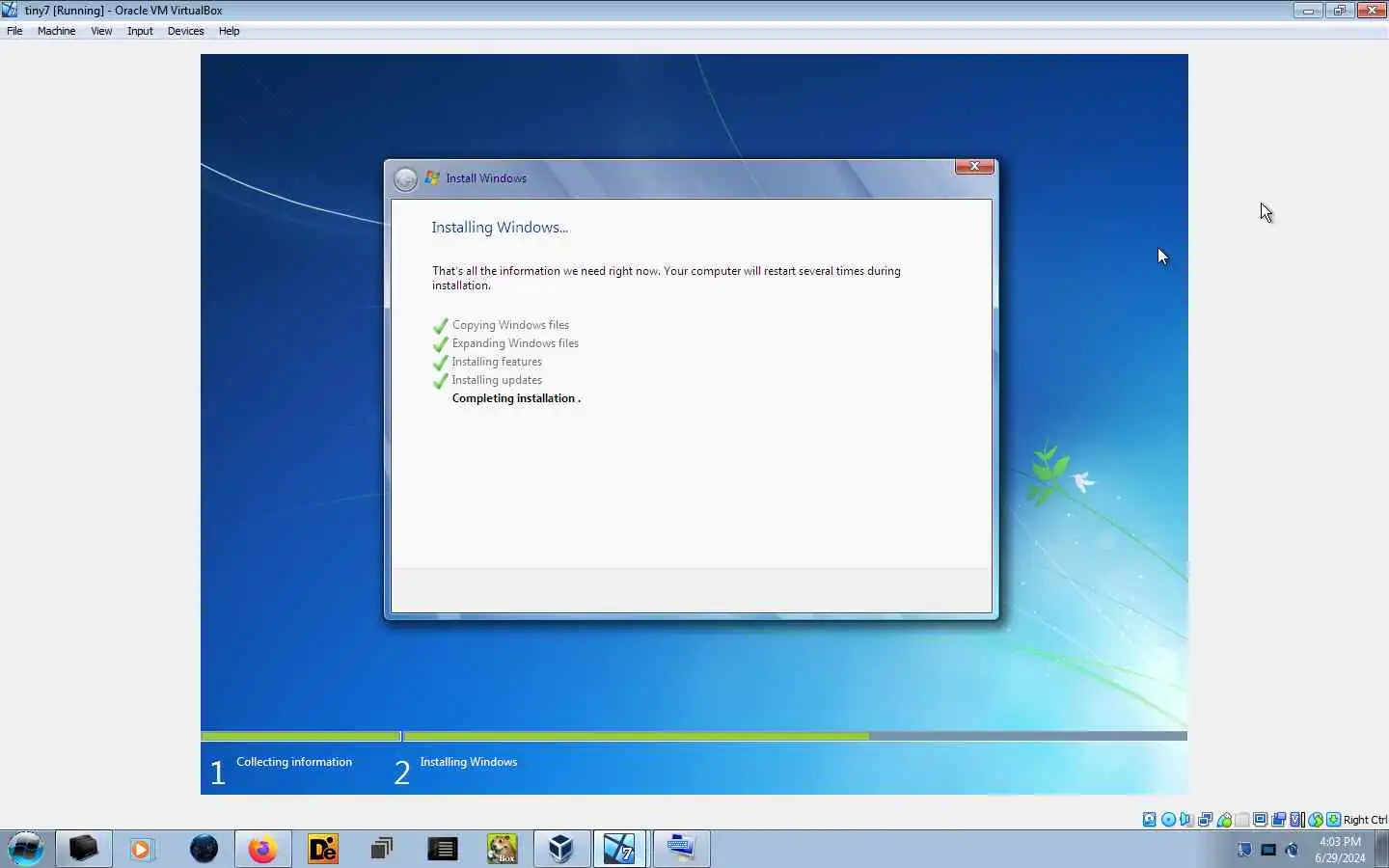Open the Devices menu
This screenshot has height=868, width=1389.
tap(185, 31)
